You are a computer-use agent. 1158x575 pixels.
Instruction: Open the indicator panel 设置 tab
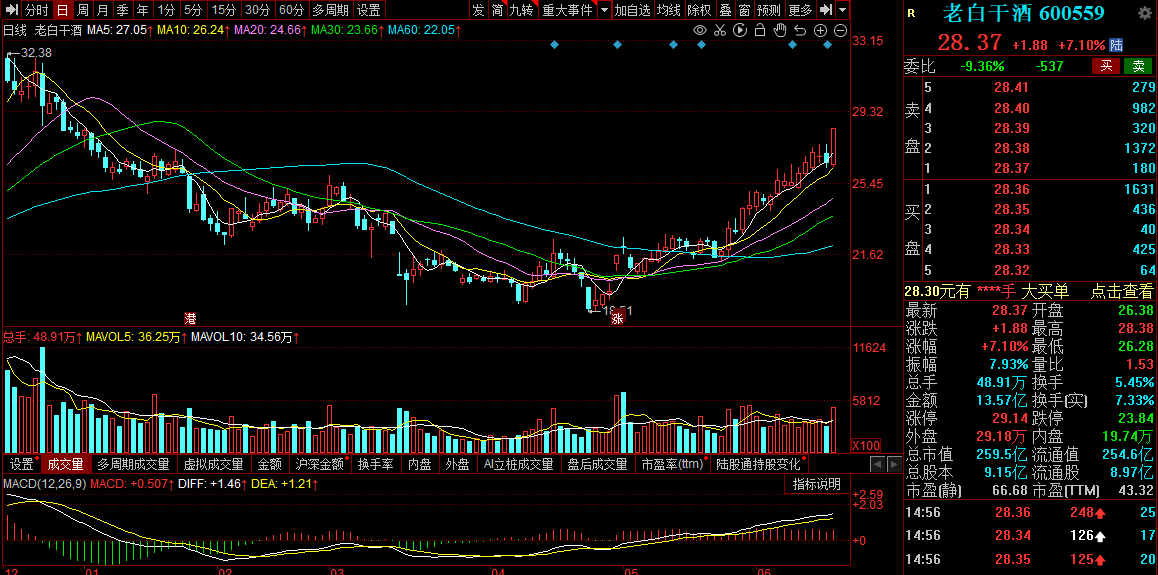21,464
